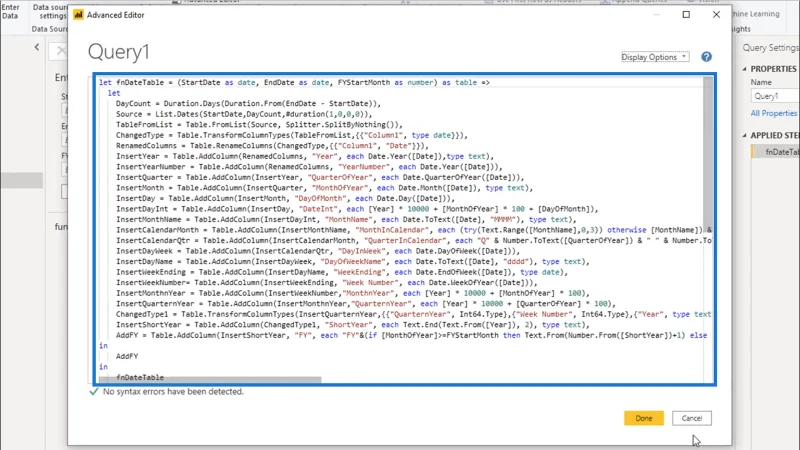Collapse the PROPERTIES section
This screenshot has height=450, width=800.
pos(744,69)
